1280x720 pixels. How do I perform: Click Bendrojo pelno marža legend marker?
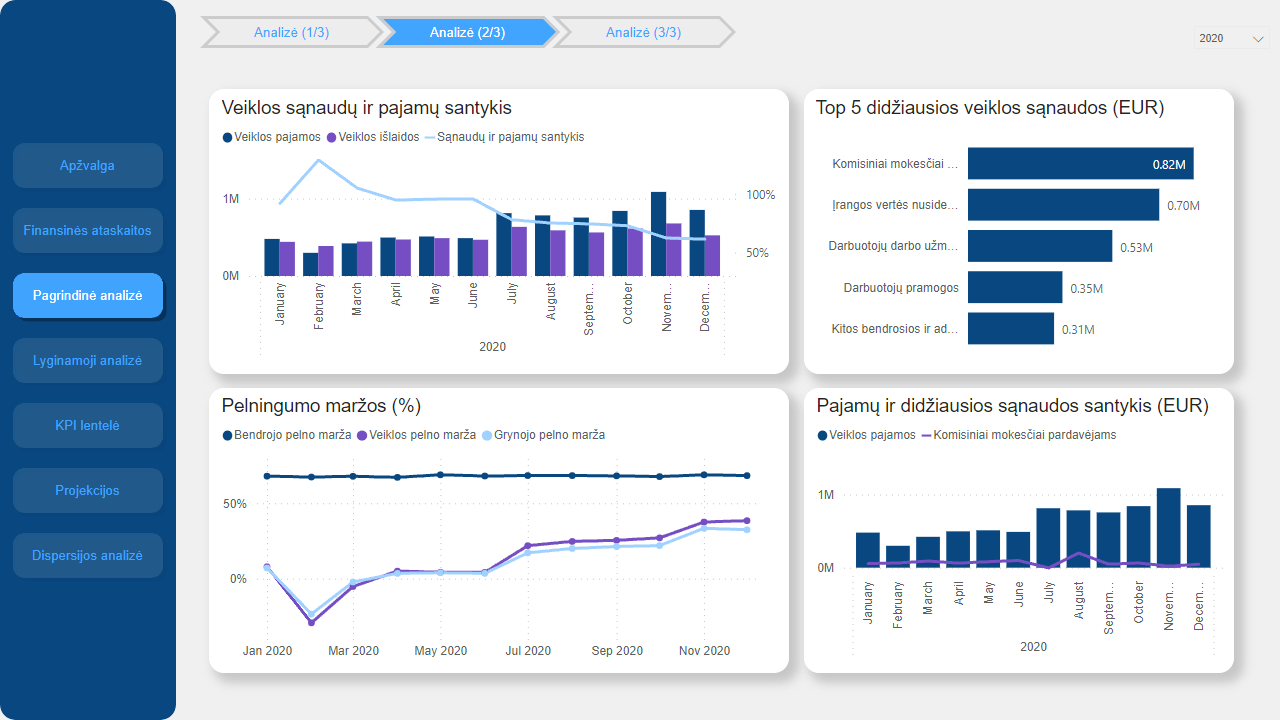[227, 435]
